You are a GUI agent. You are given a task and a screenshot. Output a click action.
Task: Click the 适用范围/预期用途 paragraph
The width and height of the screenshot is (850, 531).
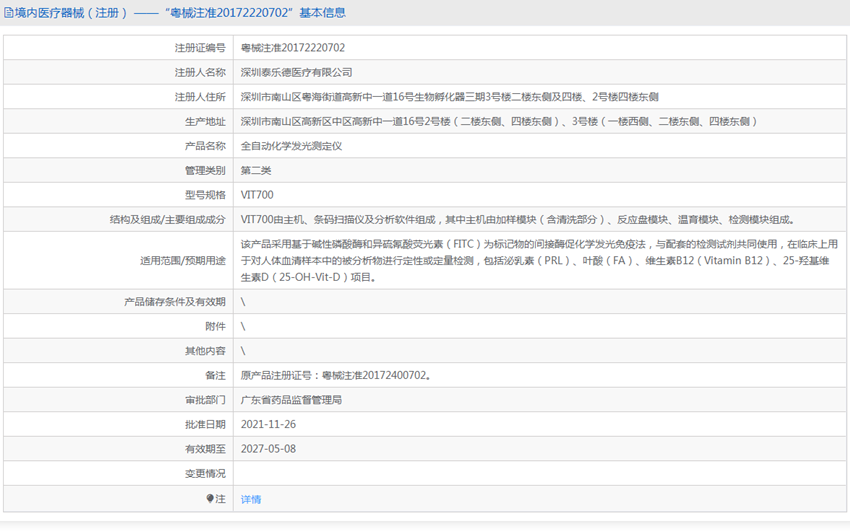click(x=539, y=261)
